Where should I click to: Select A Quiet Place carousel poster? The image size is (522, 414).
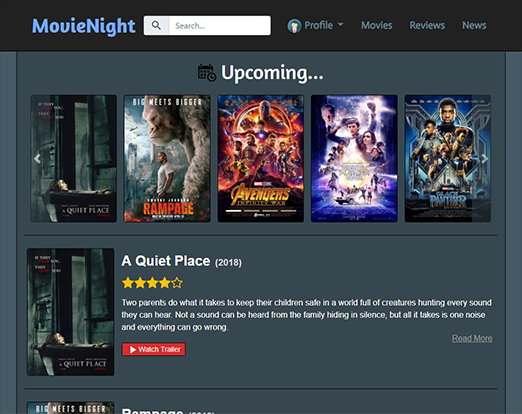click(74, 158)
